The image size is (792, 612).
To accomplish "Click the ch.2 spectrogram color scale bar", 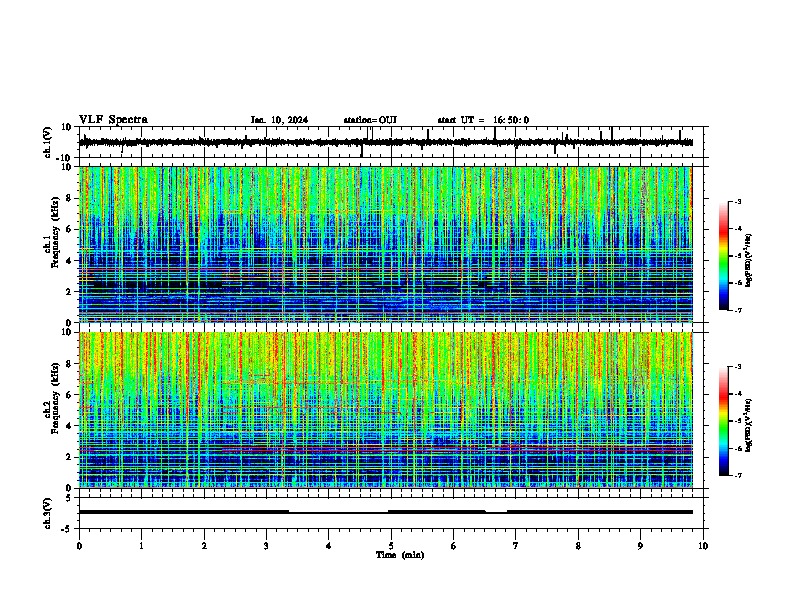I will 723,421.
